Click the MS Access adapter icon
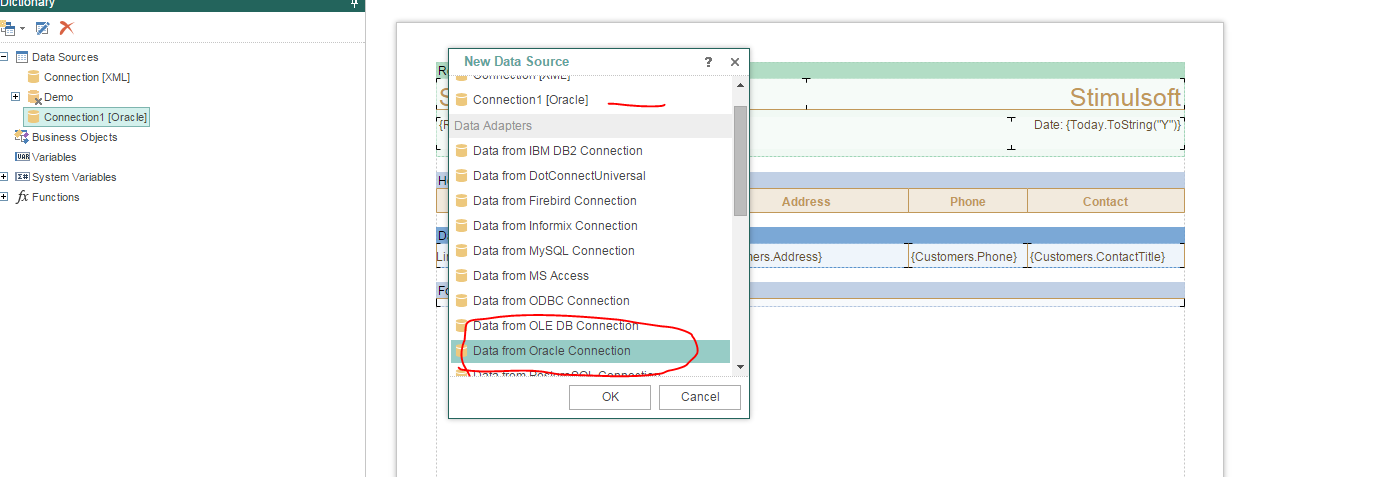Screen dimensions: 1375x477 click(461, 276)
